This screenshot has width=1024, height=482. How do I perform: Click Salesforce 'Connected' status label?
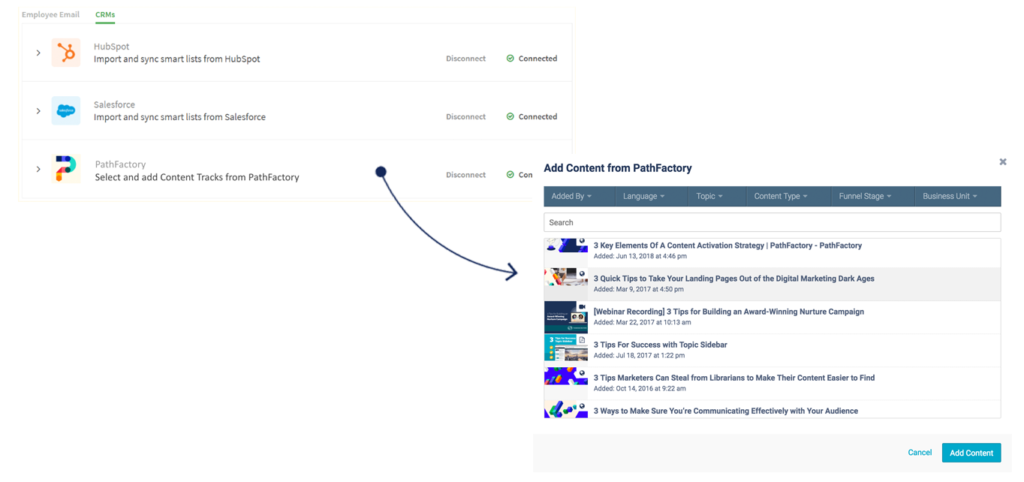(x=537, y=116)
